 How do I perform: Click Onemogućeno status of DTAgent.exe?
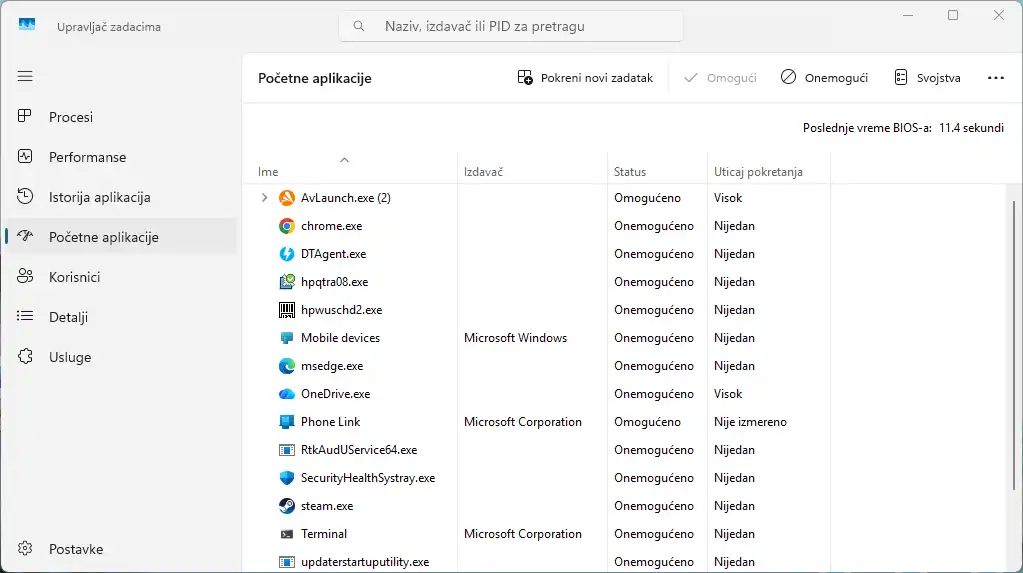point(654,254)
